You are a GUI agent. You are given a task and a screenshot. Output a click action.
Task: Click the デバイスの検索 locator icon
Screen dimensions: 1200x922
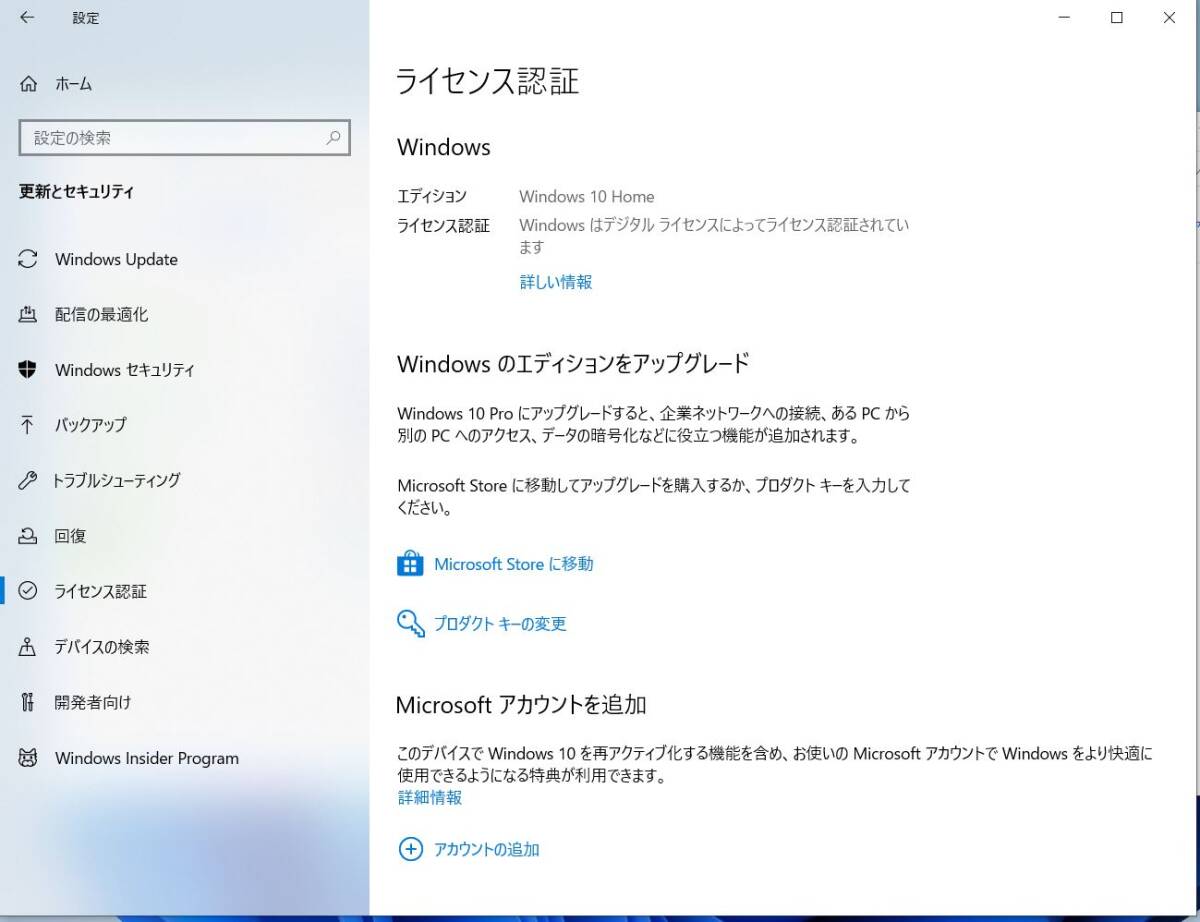(x=28, y=647)
